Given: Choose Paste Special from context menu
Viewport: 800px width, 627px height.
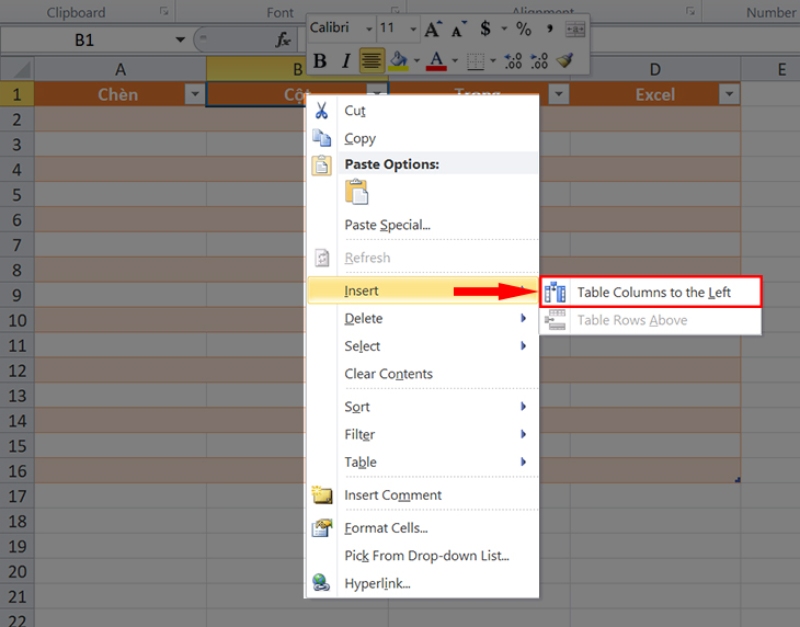Looking at the screenshot, I should click(x=387, y=225).
